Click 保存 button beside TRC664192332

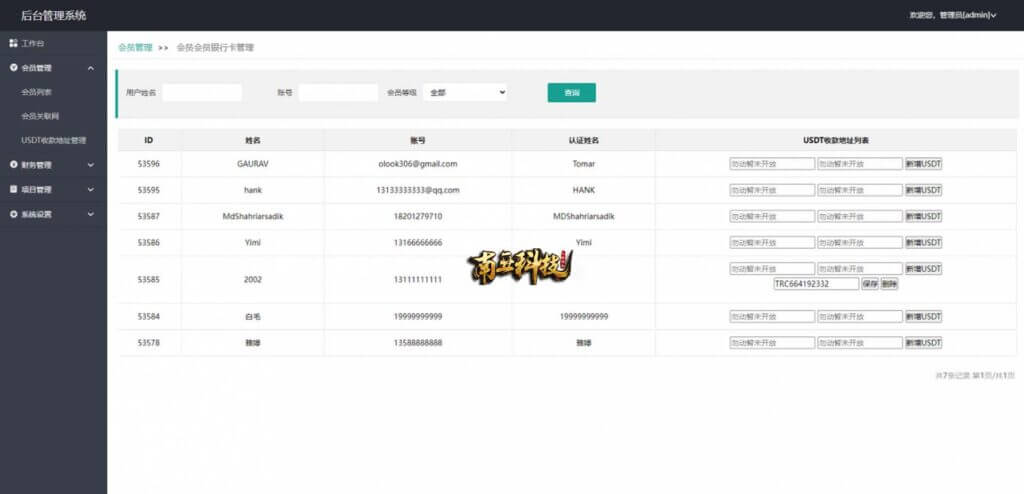click(x=870, y=284)
